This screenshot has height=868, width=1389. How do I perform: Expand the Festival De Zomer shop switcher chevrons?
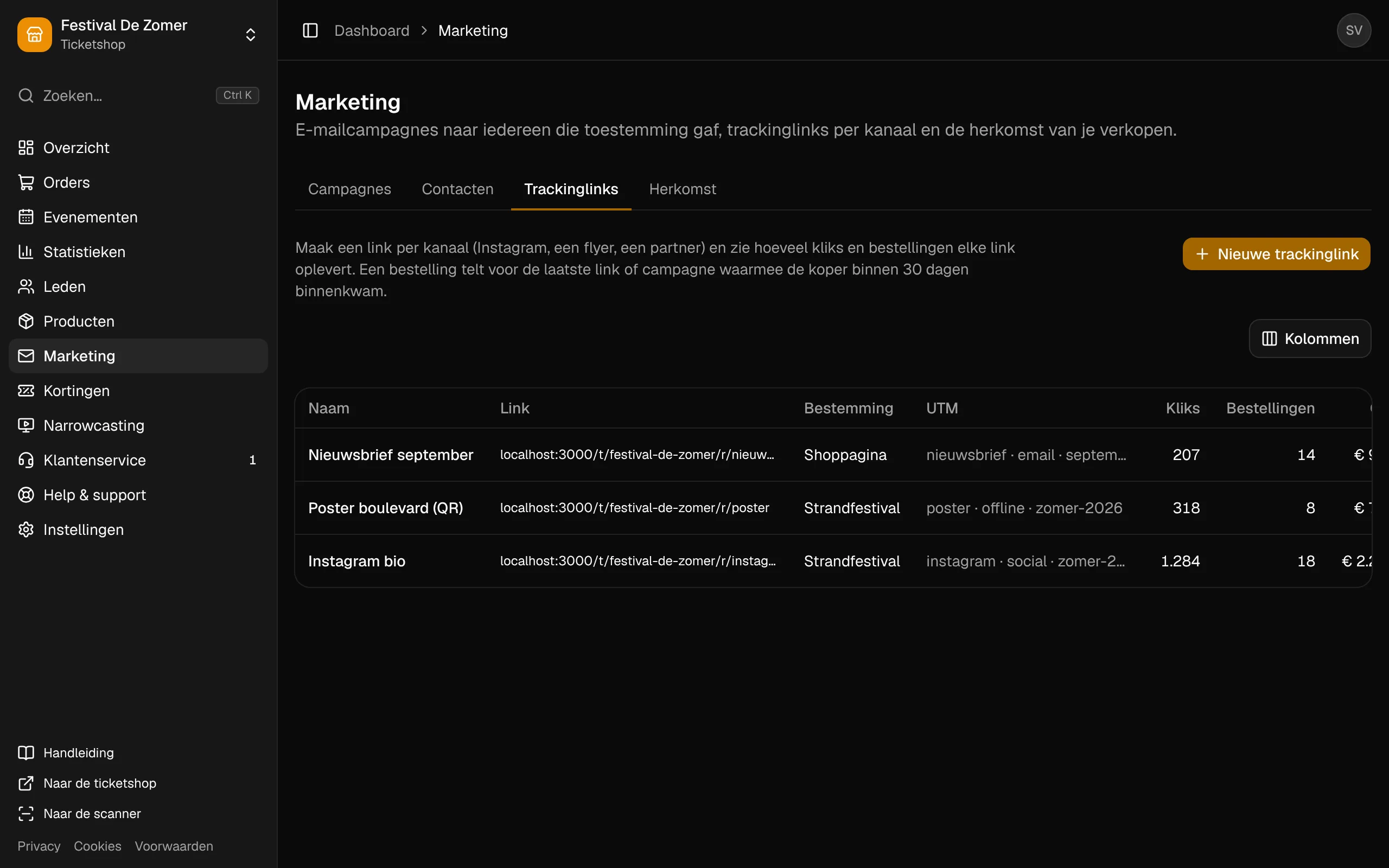pyautogui.click(x=250, y=34)
